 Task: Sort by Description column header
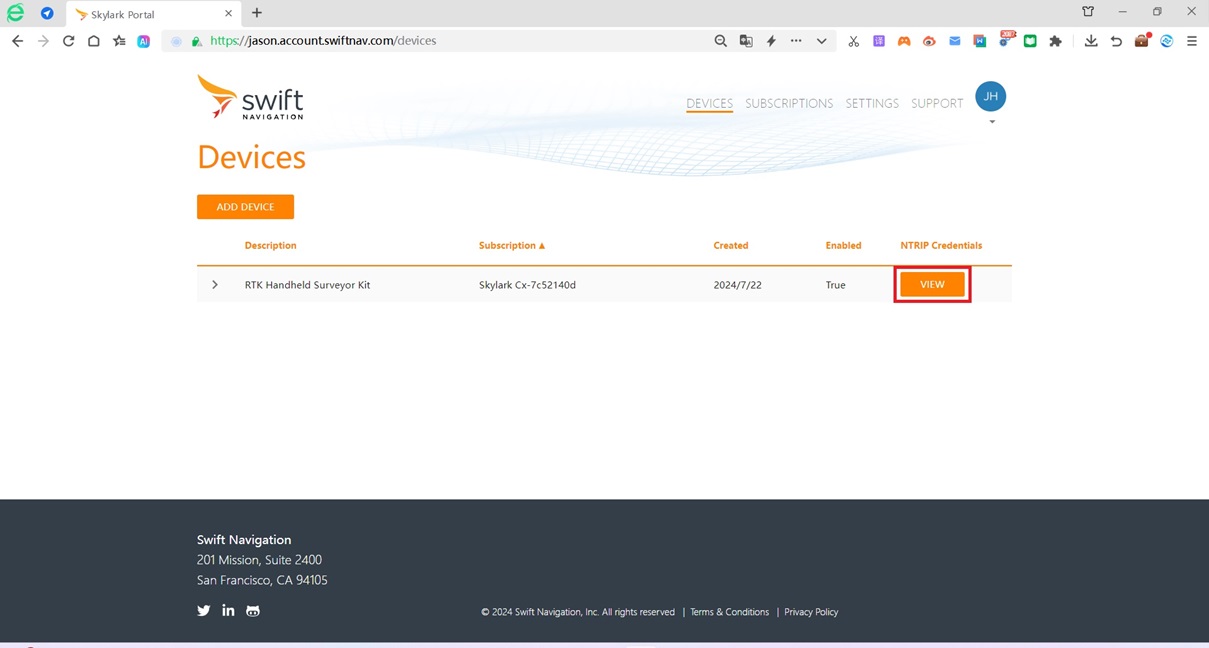pos(270,245)
